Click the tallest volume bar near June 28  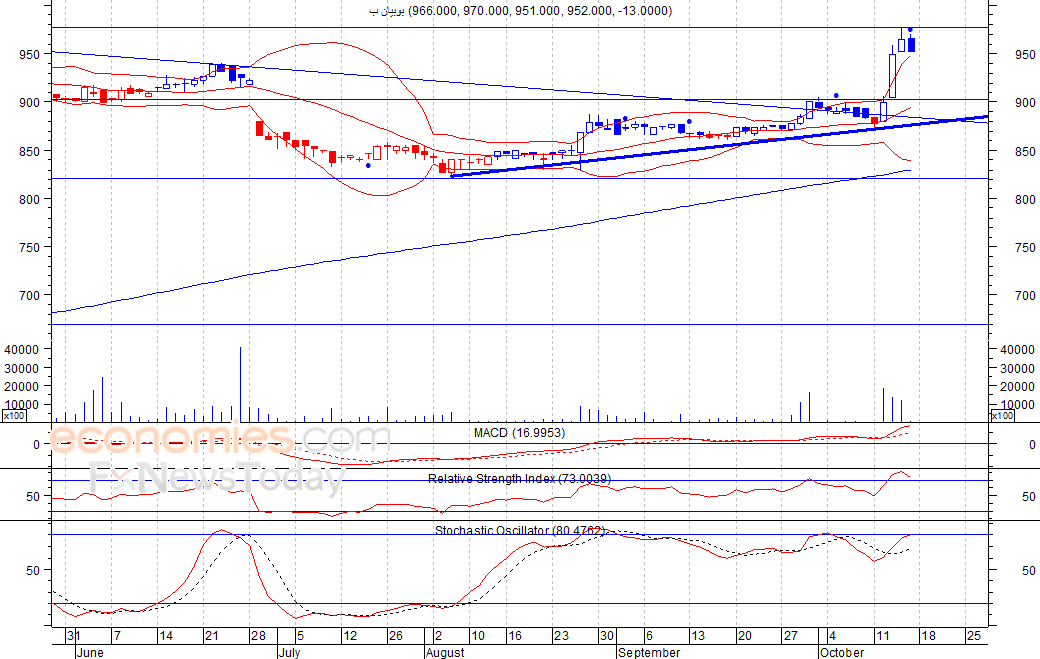(240, 385)
